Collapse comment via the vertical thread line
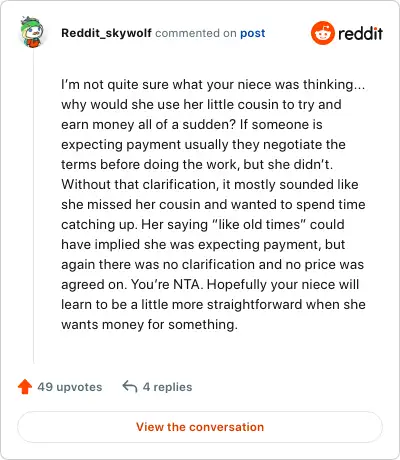 pos(34,207)
